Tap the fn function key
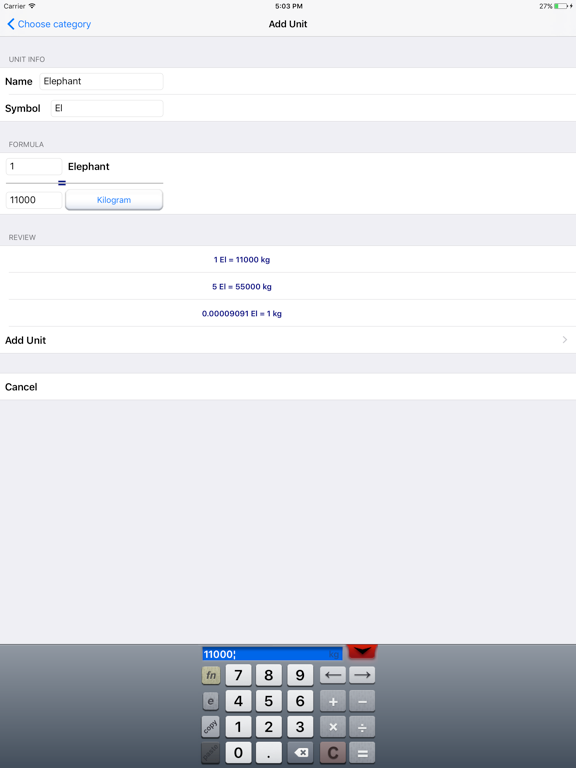This screenshot has width=576, height=768. pyautogui.click(x=211, y=675)
